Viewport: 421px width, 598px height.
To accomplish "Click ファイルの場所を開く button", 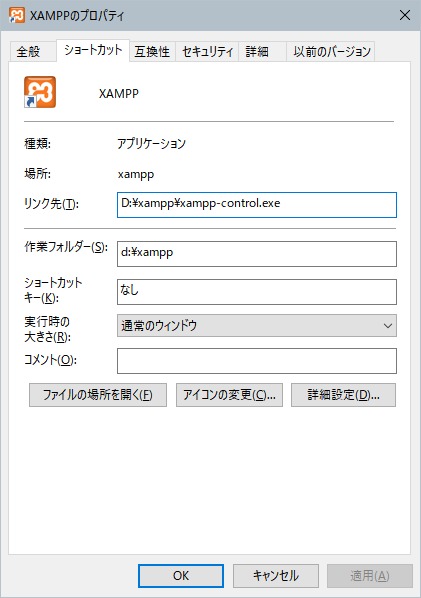I will [98, 395].
